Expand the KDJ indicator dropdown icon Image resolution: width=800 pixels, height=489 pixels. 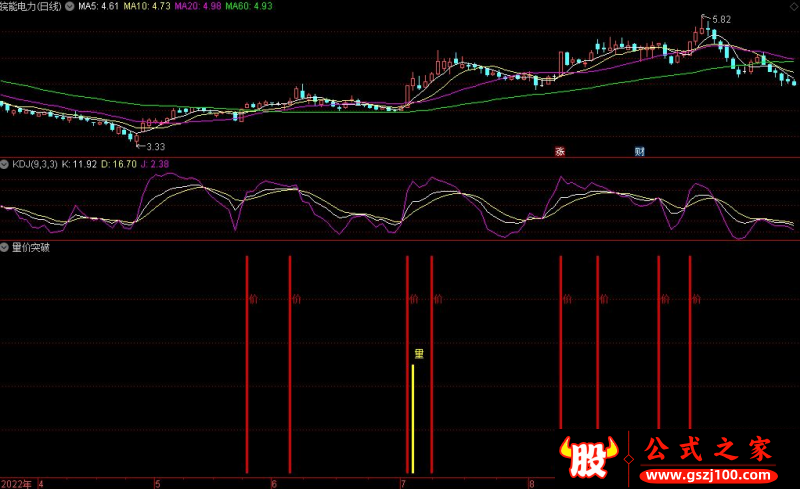point(4,164)
